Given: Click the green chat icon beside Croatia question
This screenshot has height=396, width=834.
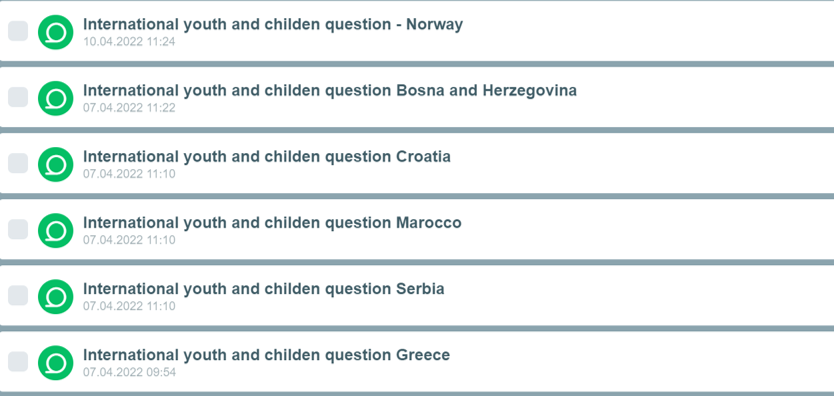Looking at the screenshot, I should [55, 164].
